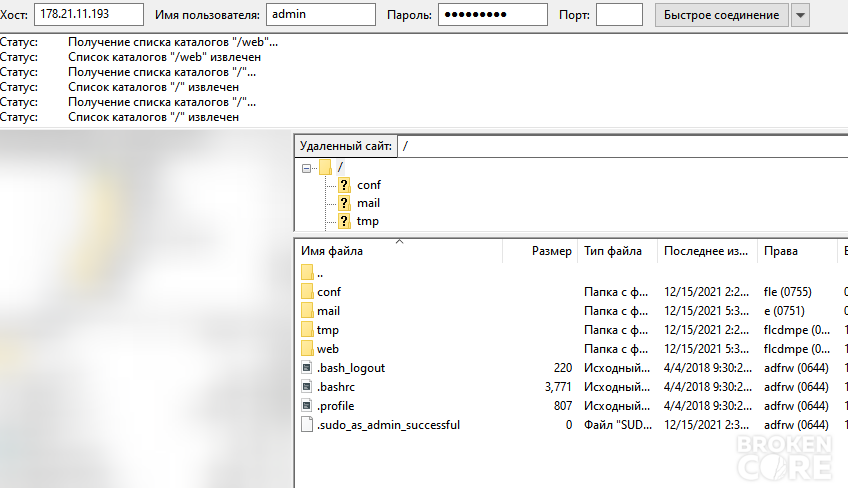Select the .profile file name

coord(335,406)
